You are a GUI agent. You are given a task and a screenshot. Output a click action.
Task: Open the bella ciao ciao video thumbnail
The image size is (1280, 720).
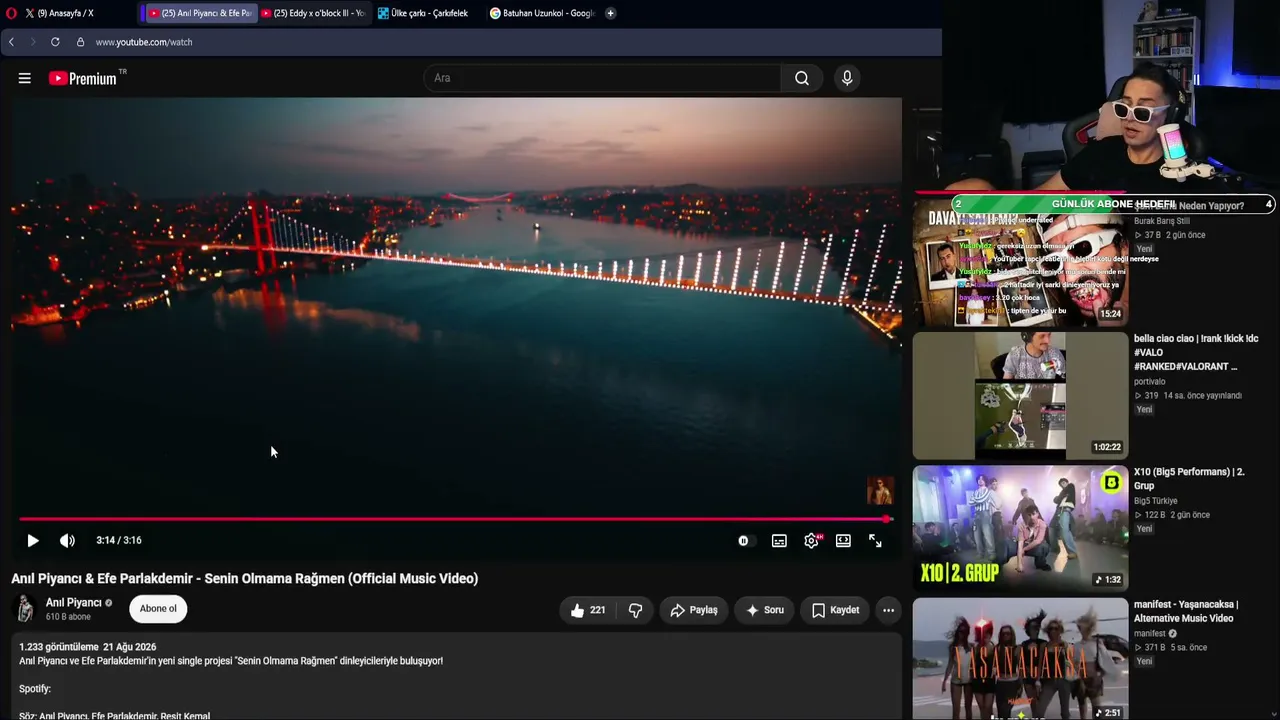click(x=1020, y=396)
